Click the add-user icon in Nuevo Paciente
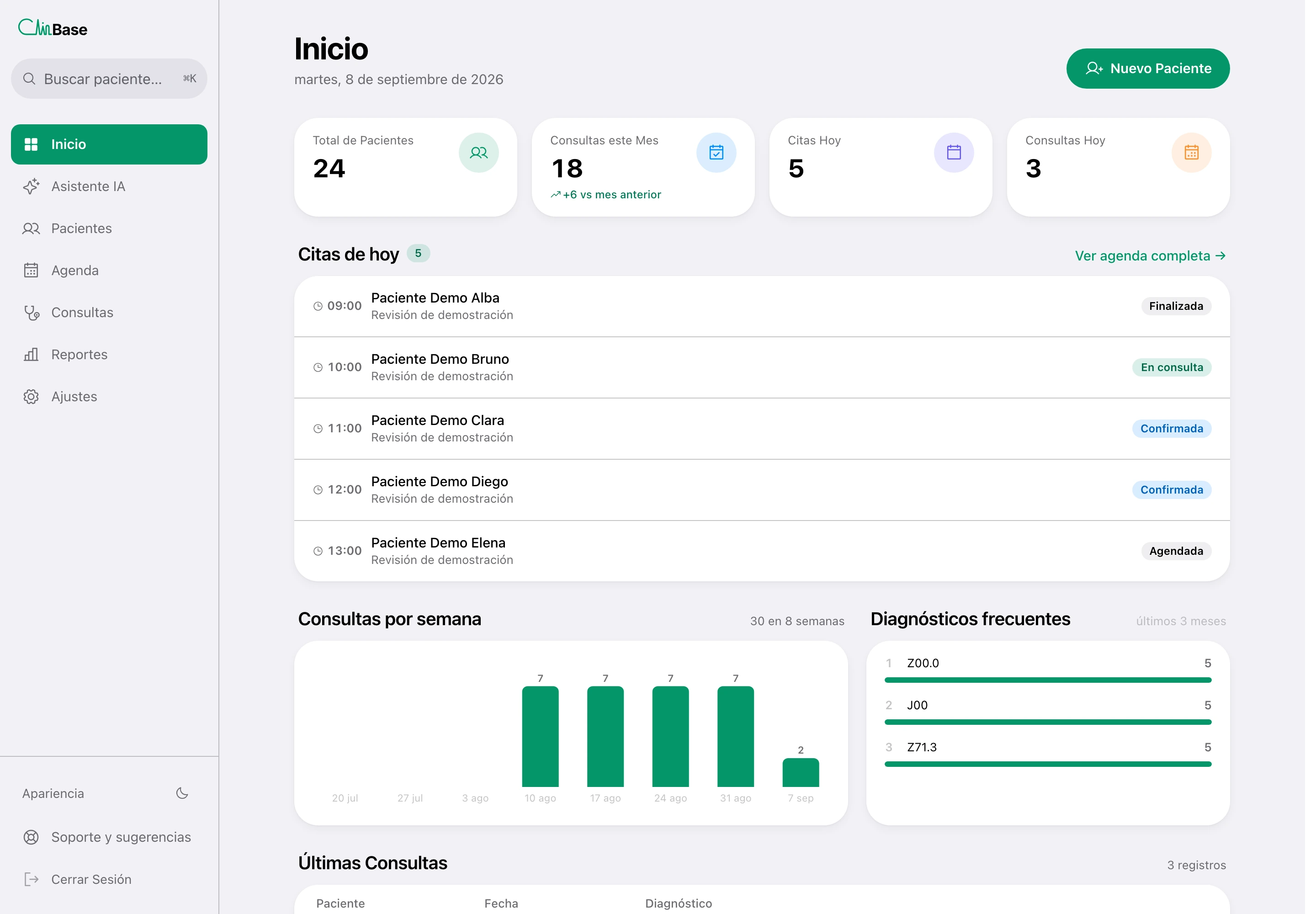This screenshot has height=914, width=1316. [x=1094, y=68]
